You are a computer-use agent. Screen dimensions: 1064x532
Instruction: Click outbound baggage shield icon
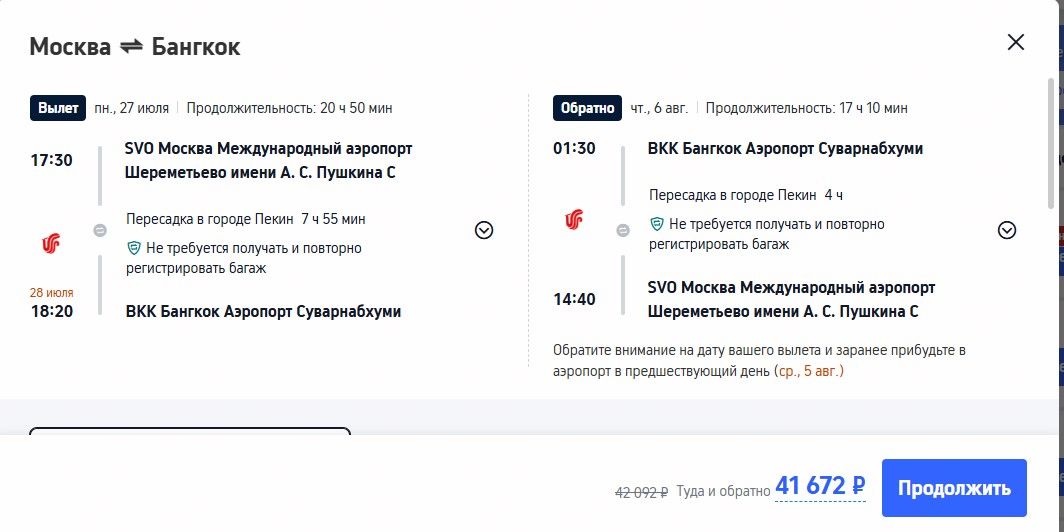click(x=134, y=248)
